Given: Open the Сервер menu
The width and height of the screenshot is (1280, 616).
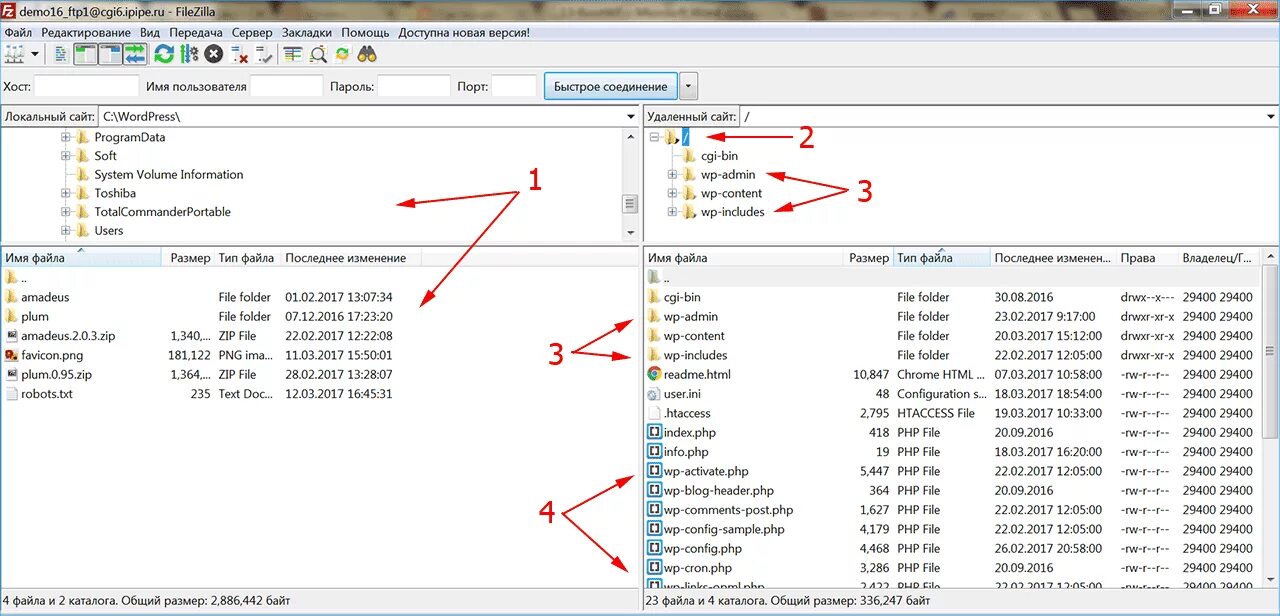Looking at the screenshot, I should tap(252, 32).
